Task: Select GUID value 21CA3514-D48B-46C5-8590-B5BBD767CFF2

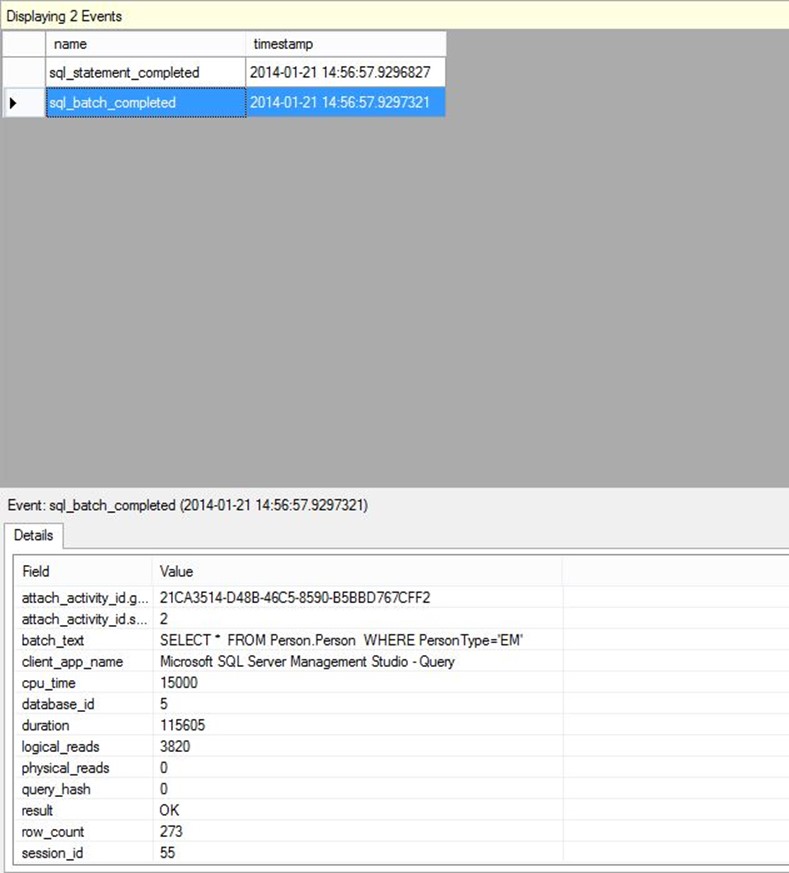Action: 295,598
